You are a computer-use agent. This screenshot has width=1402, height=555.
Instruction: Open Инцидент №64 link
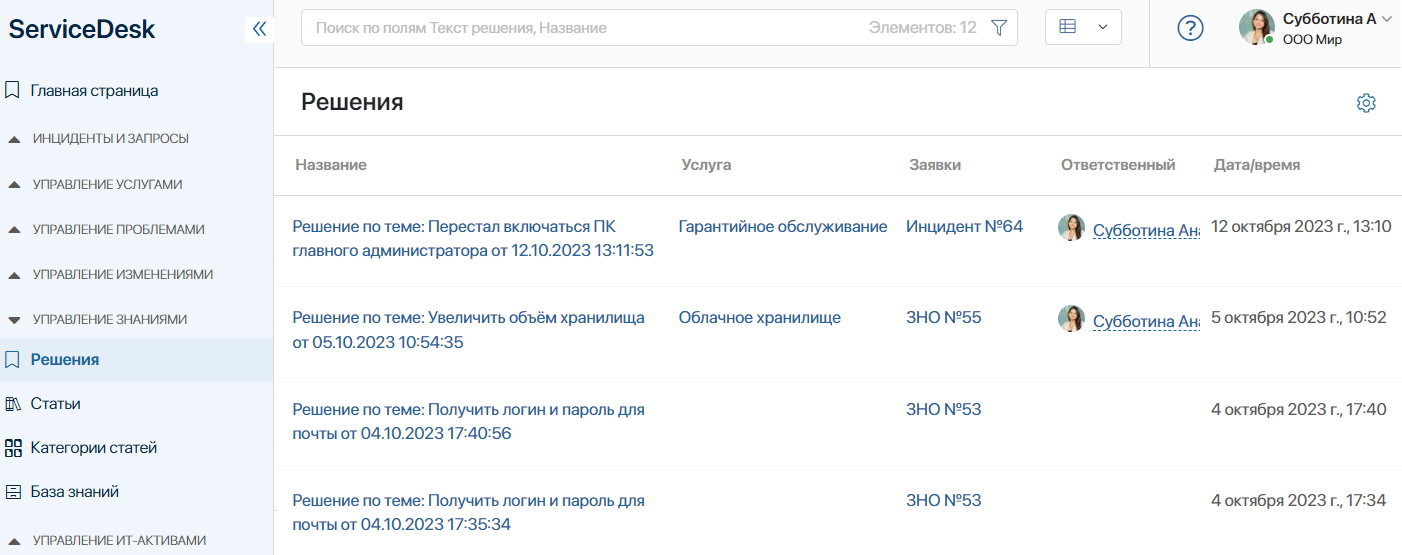pos(965,227)
